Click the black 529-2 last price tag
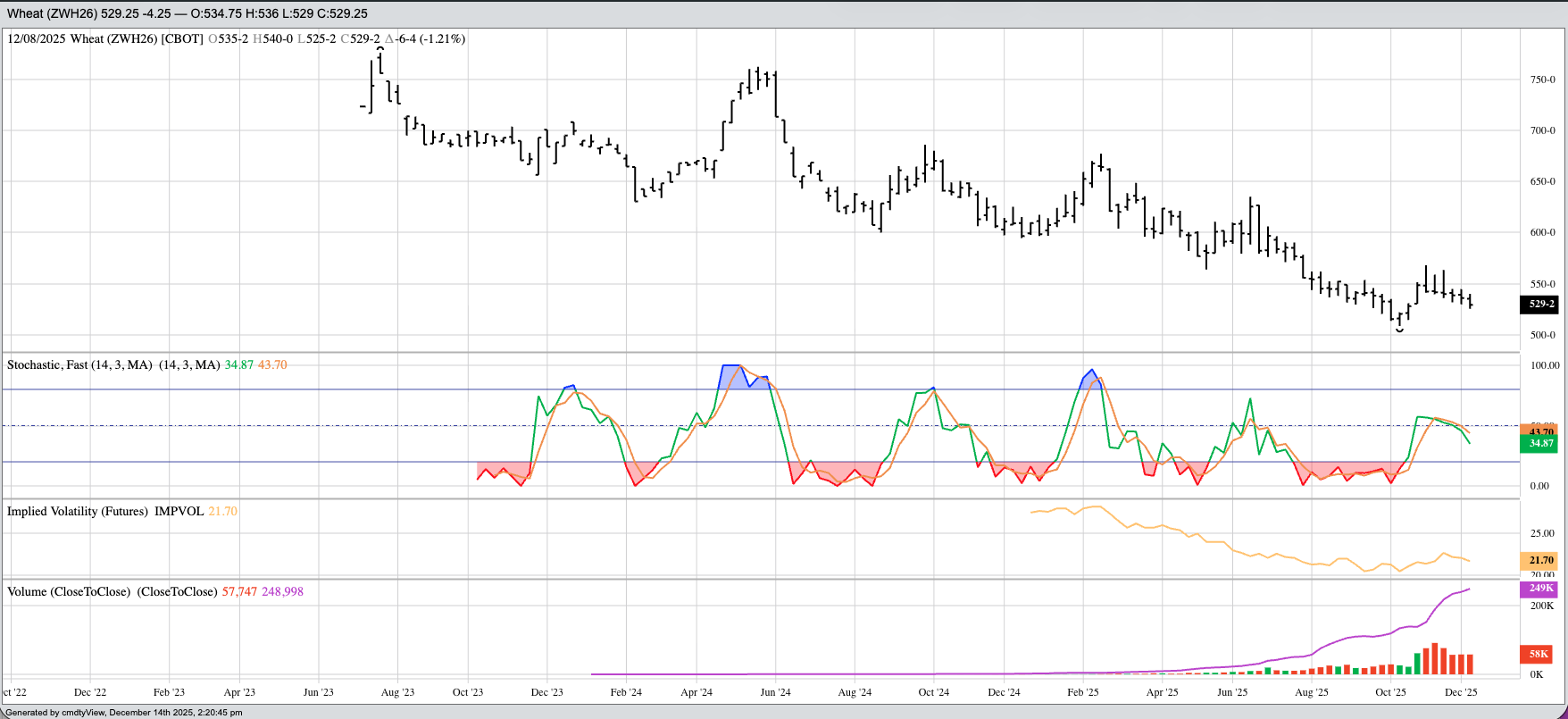 point(1539,305)
